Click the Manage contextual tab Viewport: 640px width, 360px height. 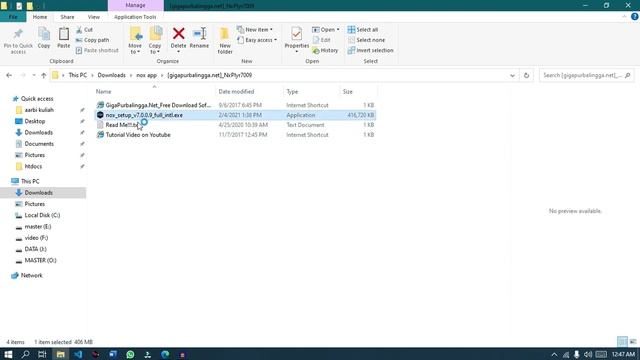point(136,5)
